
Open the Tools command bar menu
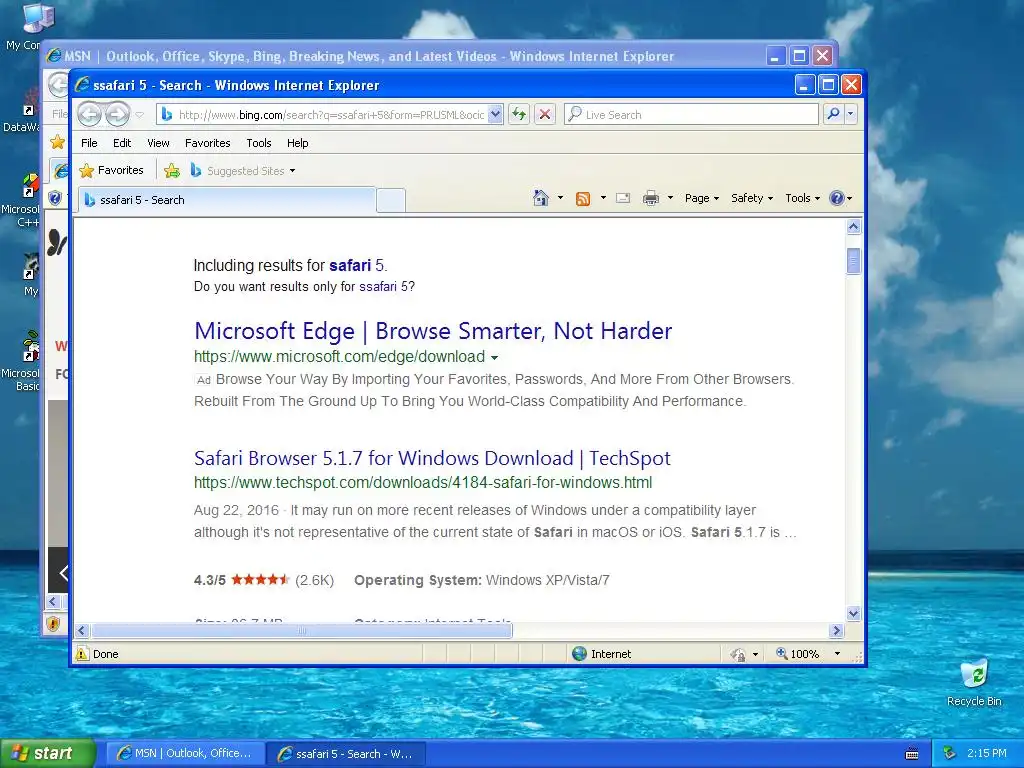pos(802,198)
